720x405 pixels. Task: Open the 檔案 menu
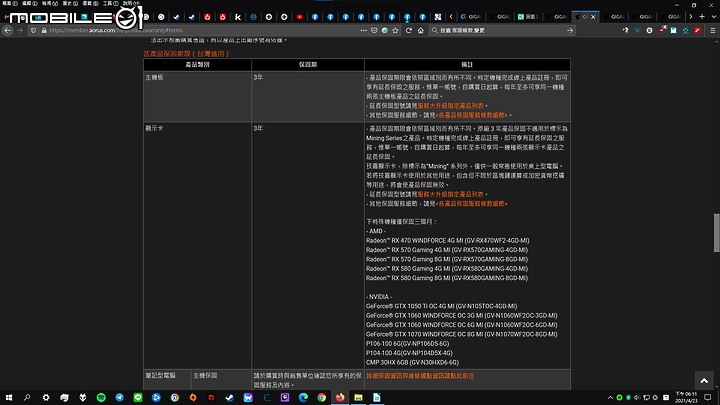tap(9, 3)
